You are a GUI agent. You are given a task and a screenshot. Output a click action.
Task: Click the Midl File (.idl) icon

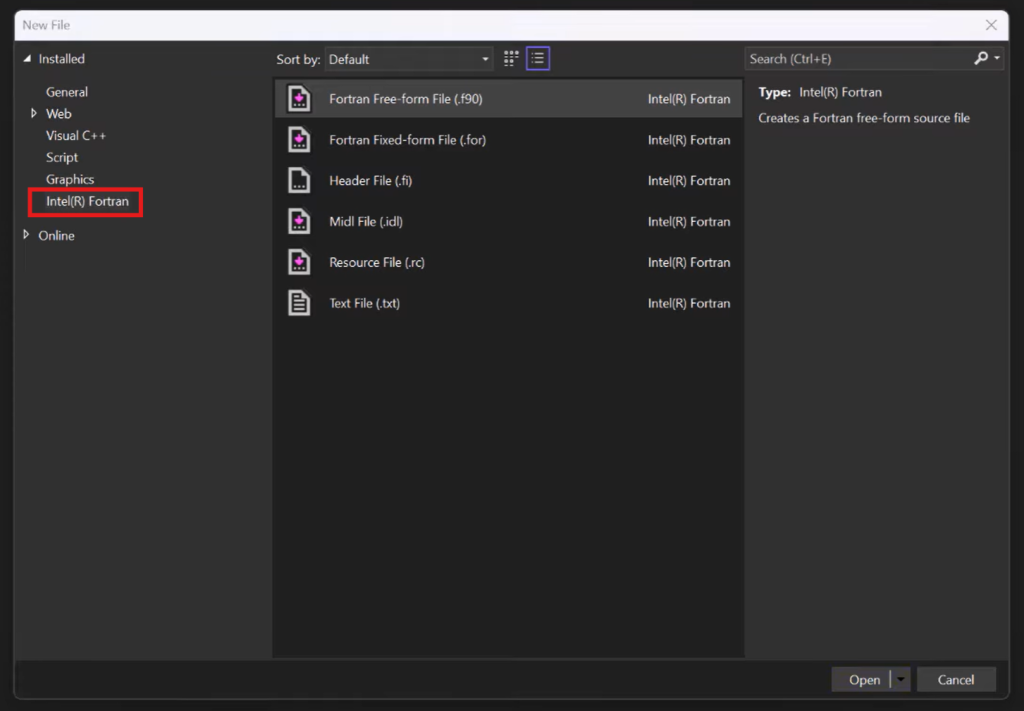(x=299, y=221)
